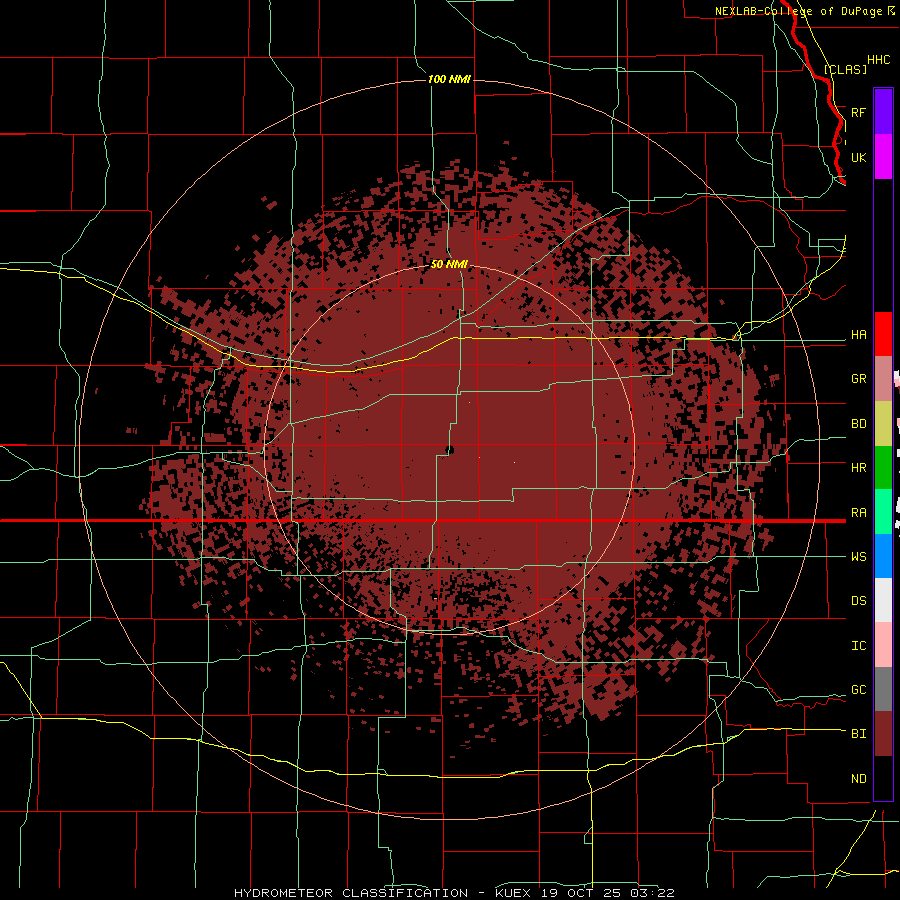
Task: Select the IC legend label
Action: [x=858, y=646]
